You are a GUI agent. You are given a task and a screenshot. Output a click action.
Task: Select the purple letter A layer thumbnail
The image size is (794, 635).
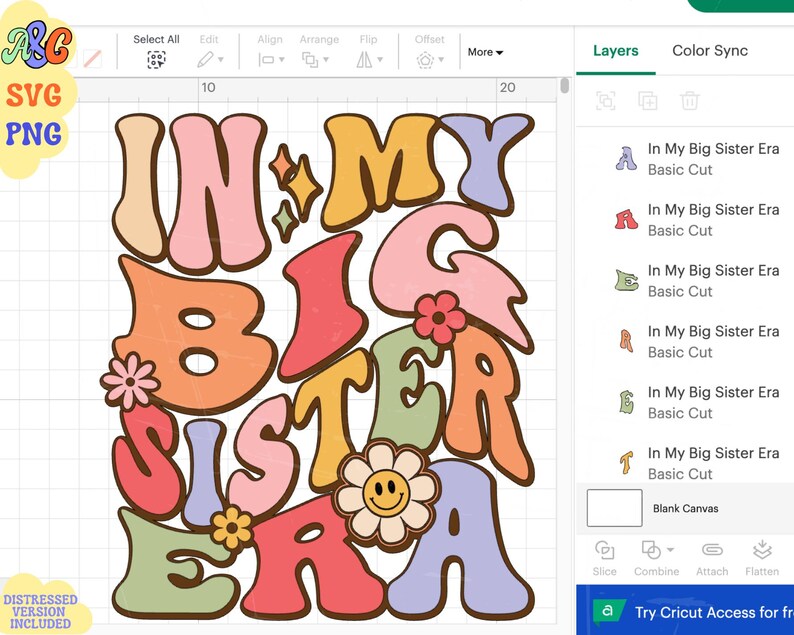626,158
